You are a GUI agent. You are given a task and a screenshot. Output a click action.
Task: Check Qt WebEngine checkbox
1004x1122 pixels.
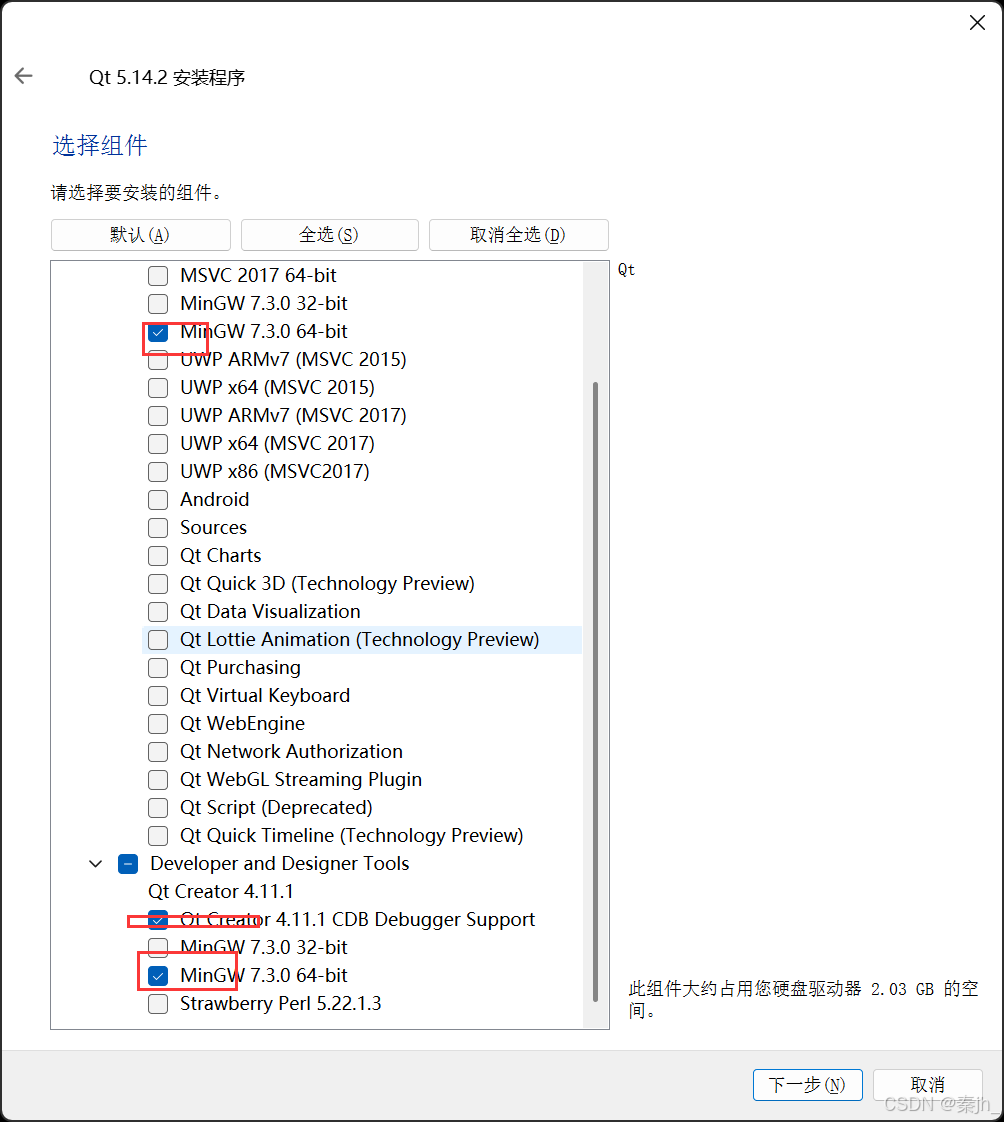157,724
